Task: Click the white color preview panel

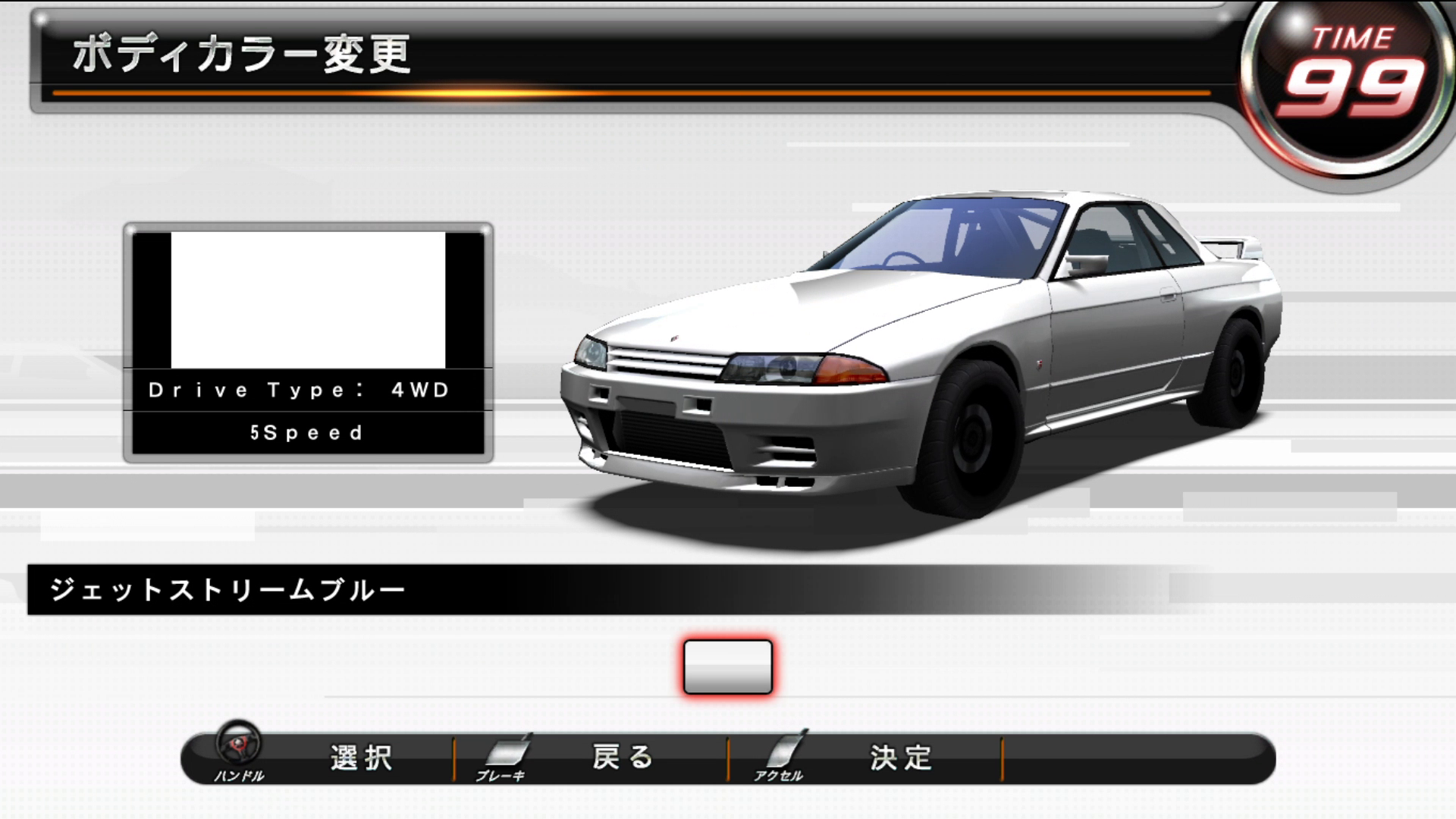Action: 308,300
